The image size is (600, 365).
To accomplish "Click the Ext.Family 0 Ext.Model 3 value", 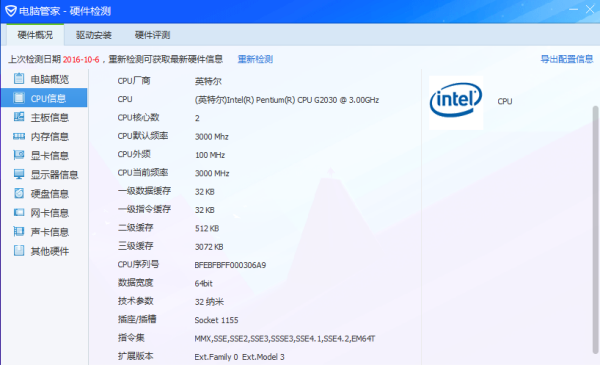I will pos(240,357).
